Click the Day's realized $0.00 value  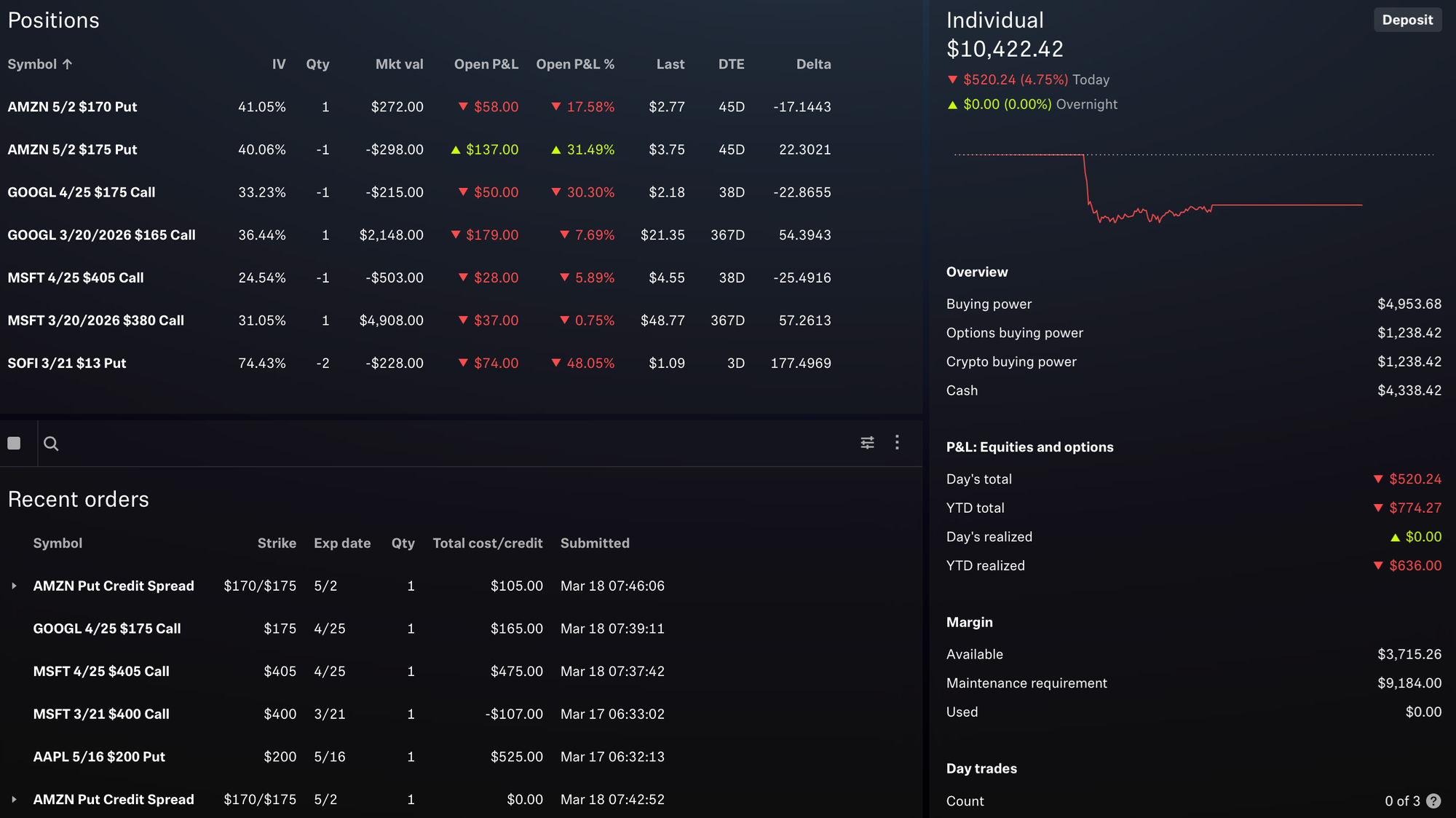[x=1416, y=537]
